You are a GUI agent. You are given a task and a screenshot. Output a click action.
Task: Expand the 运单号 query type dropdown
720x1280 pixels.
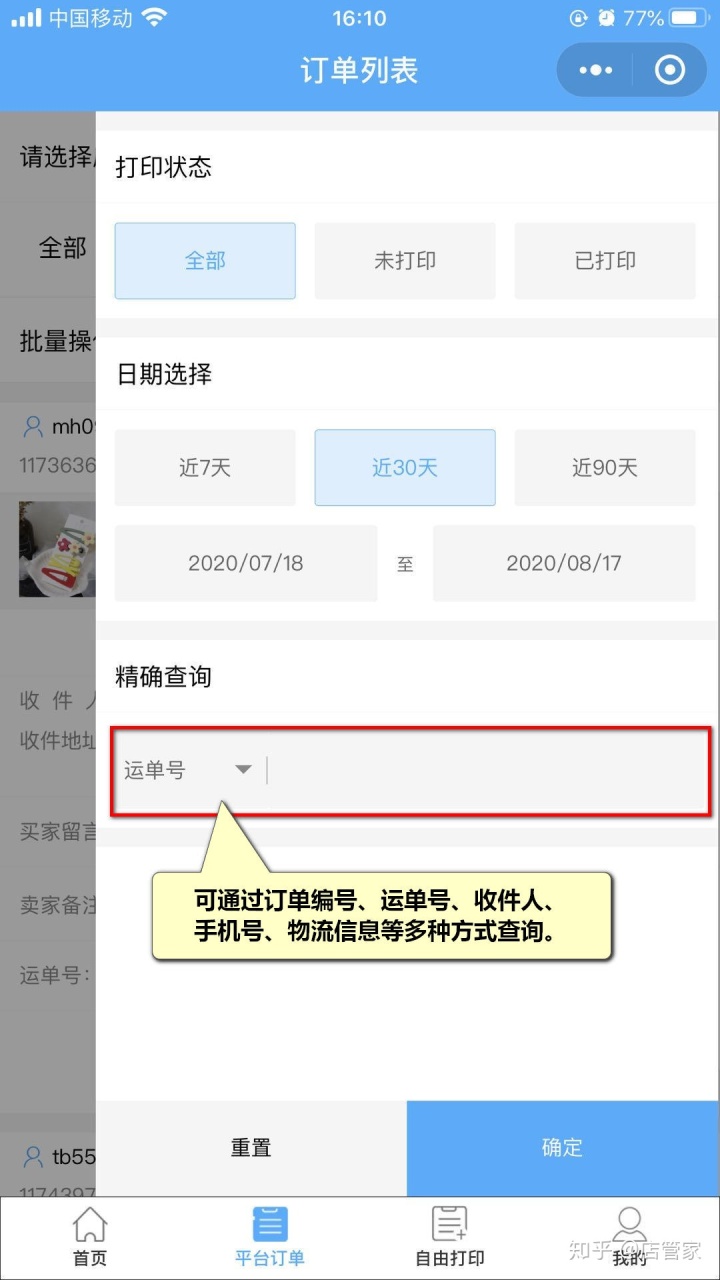[x=188, y=770]
